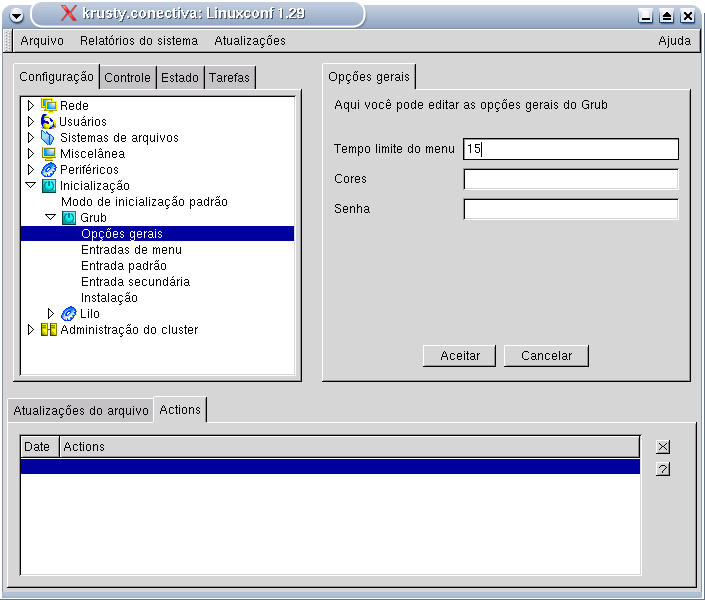Expand the Miscelânea tree node
The image size is (705, 600).
point(31,153)
